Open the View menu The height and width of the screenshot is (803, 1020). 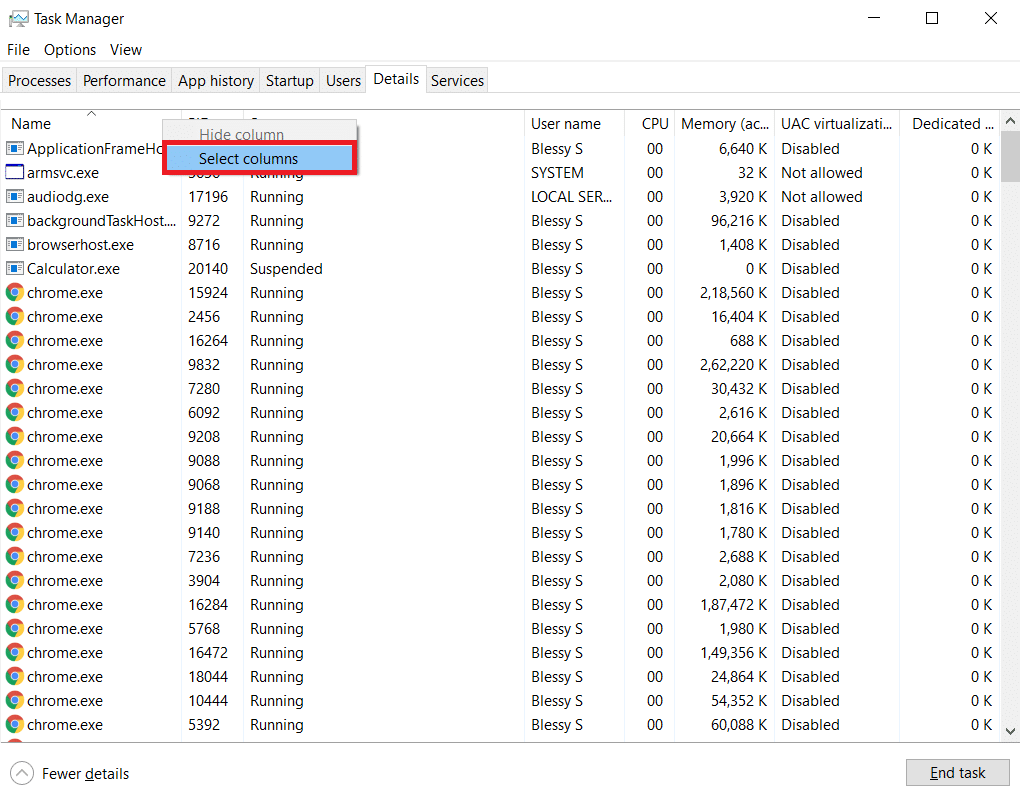[x=126, y=50]
